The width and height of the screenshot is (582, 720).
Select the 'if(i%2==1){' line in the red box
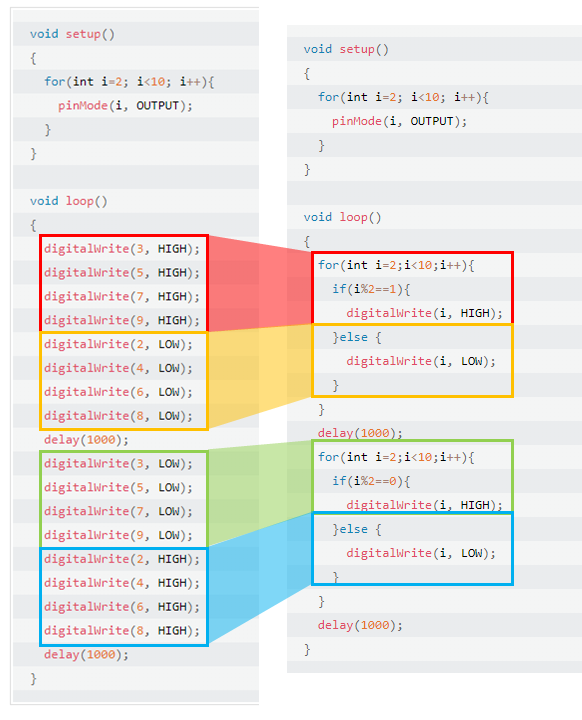(371, 289)
